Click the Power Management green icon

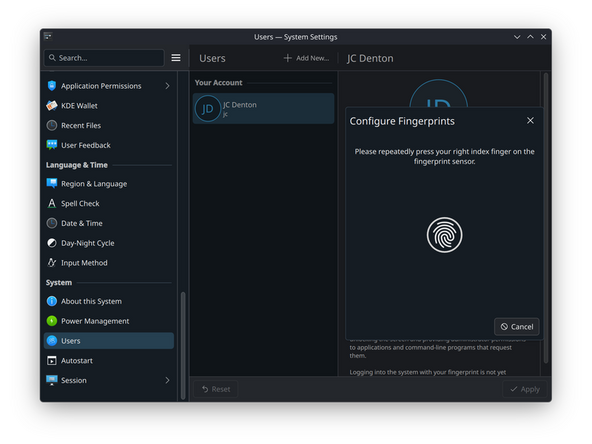(52, 321)
